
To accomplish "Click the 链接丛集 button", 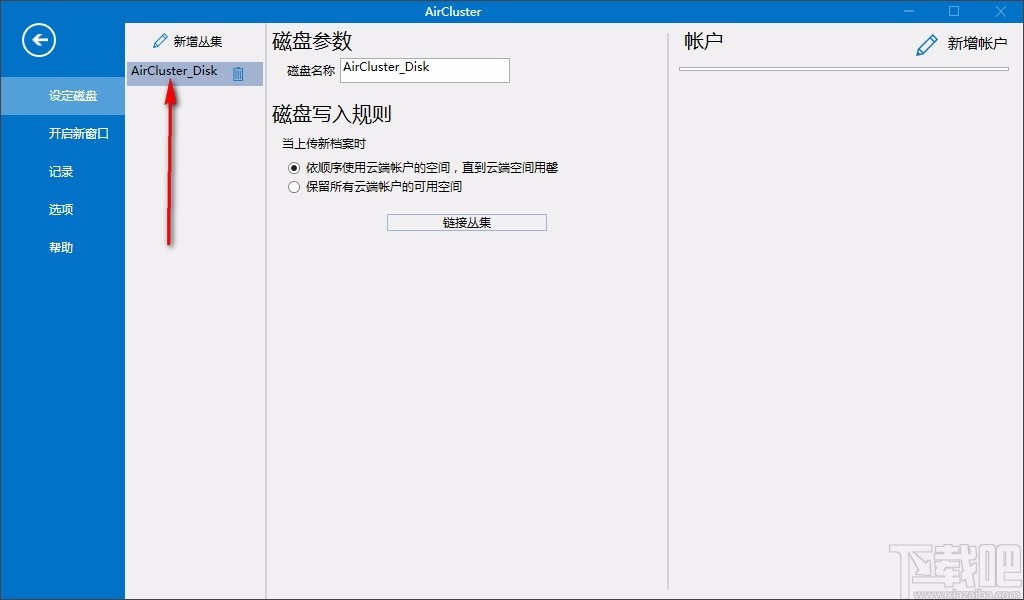I will click(x=466, y=221).
